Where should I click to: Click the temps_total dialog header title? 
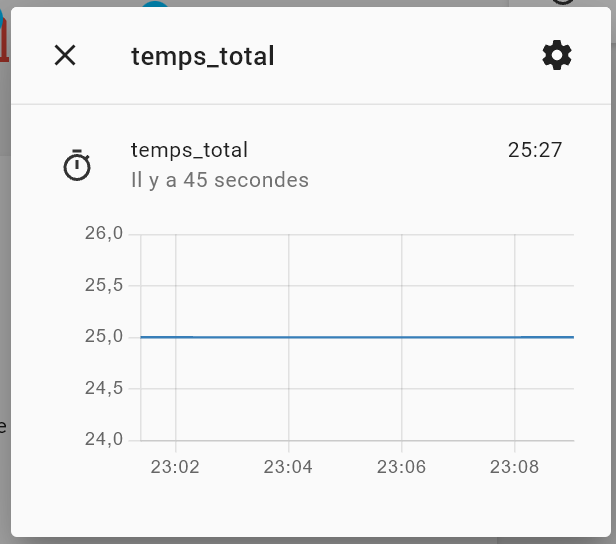click(x=203, y=56)
